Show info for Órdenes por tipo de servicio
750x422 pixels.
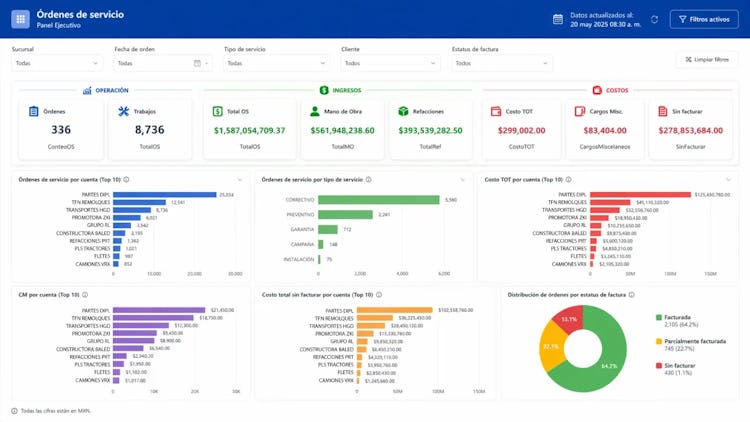368,179
